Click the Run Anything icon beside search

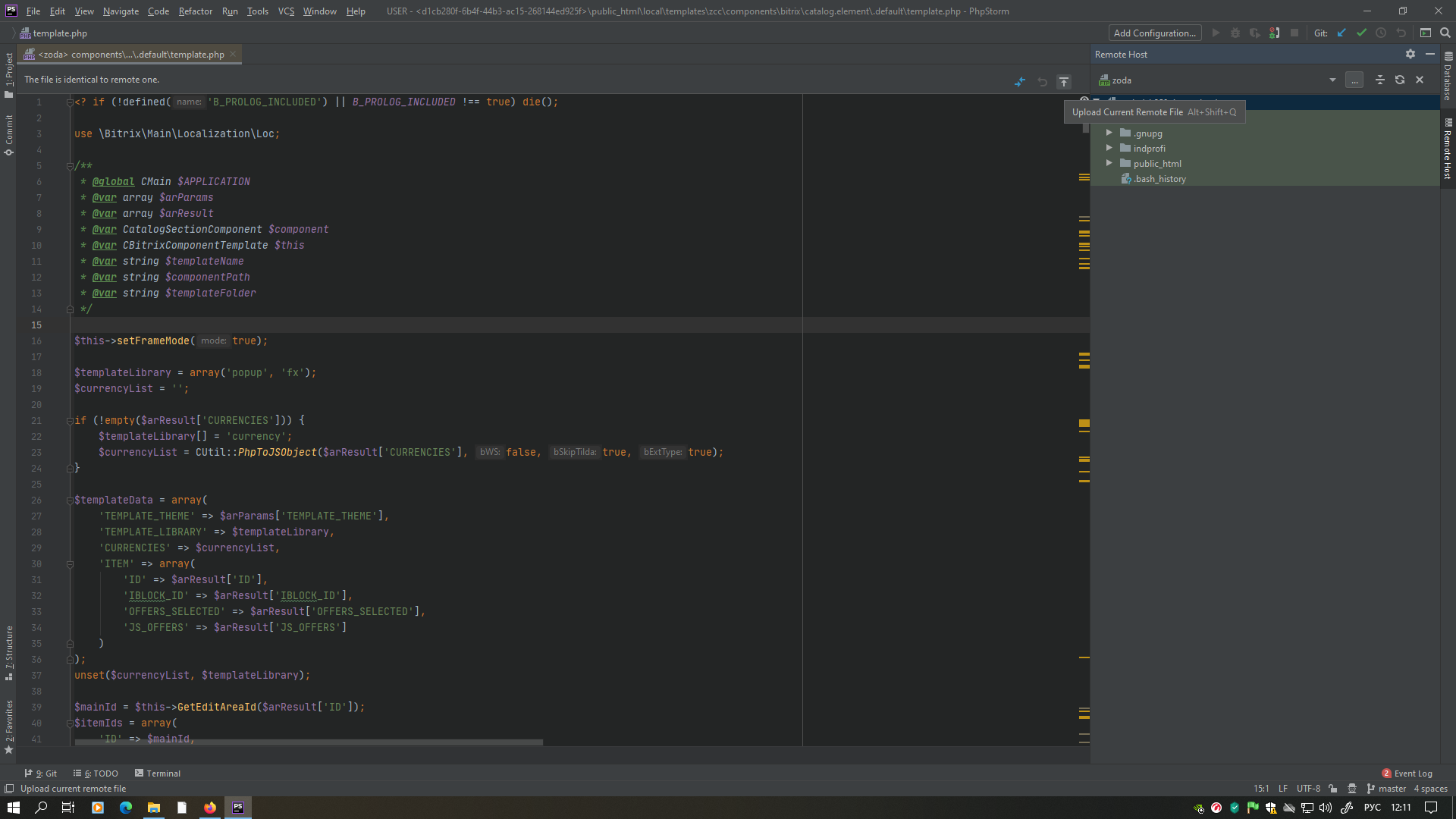[1426, 33]
